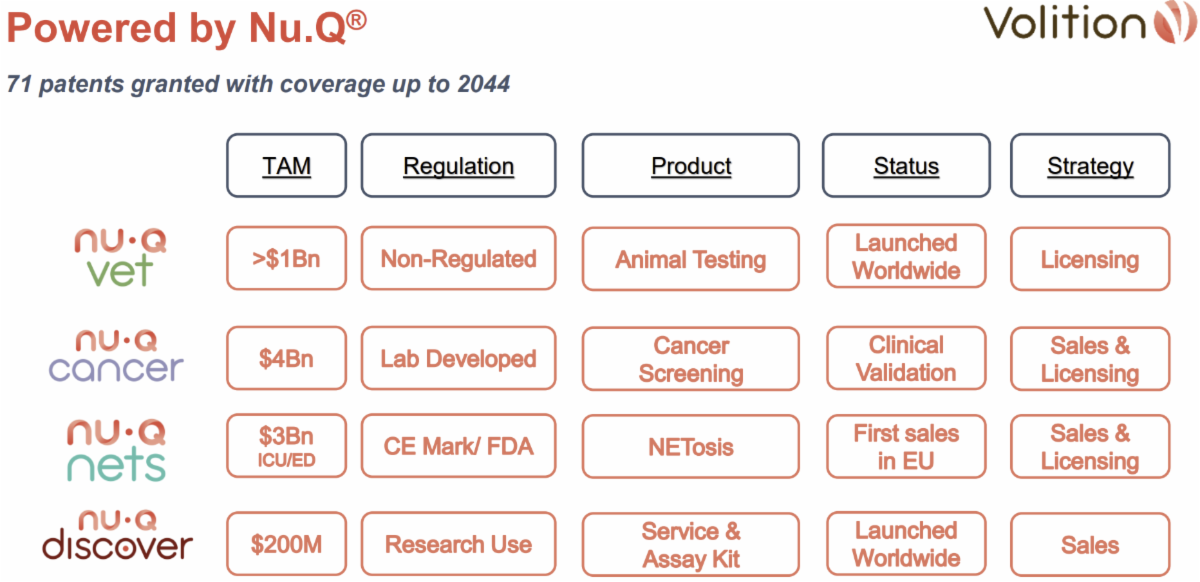Click the Status header box
This screenshot has height=582, width=1200.
tap(906, 166)
